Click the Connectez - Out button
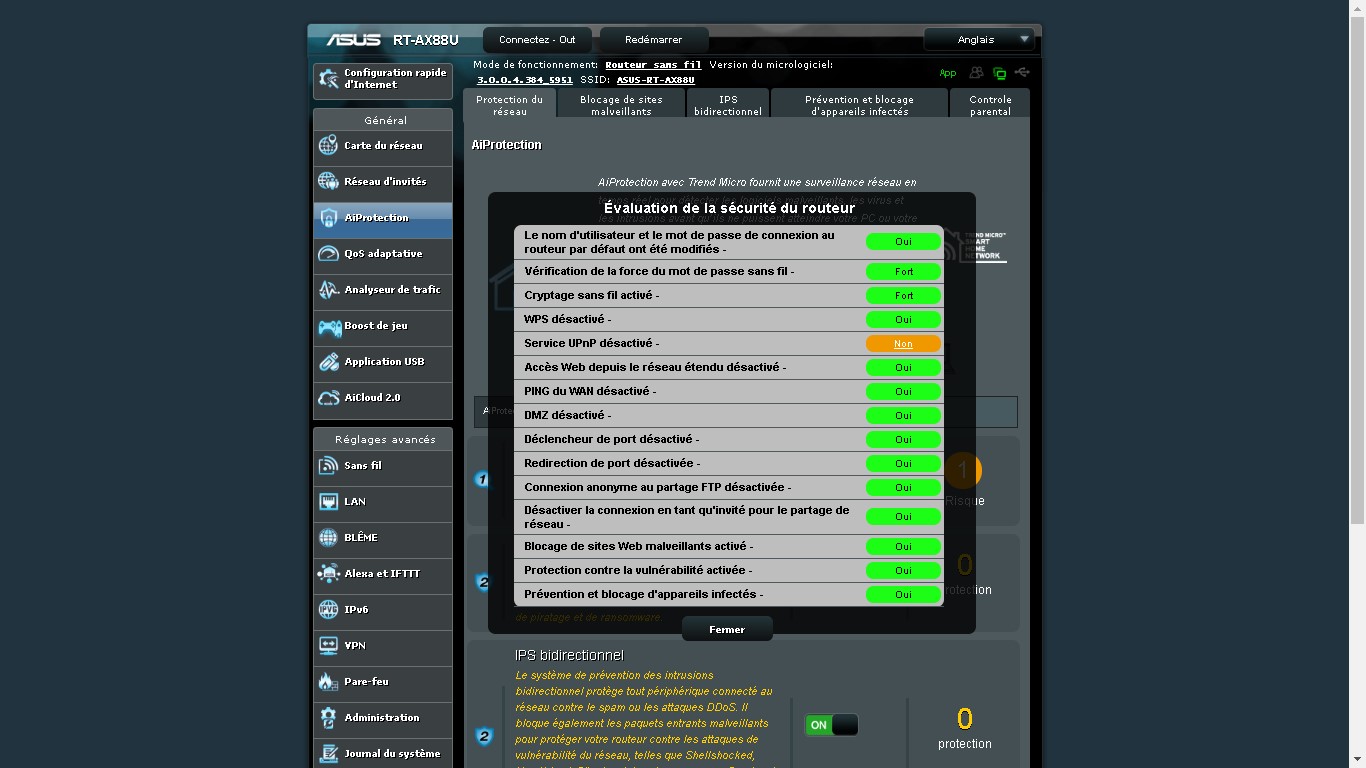1366x768 pixels. (537, 40)
